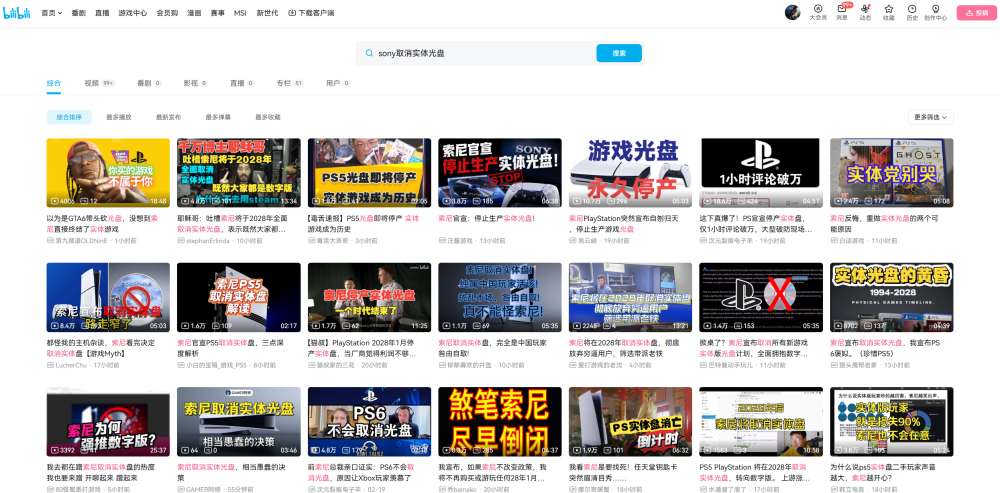This screenshot has height=493, width=1000.
Task: Open 赛事 in top navigation
Action: point(217,13)
